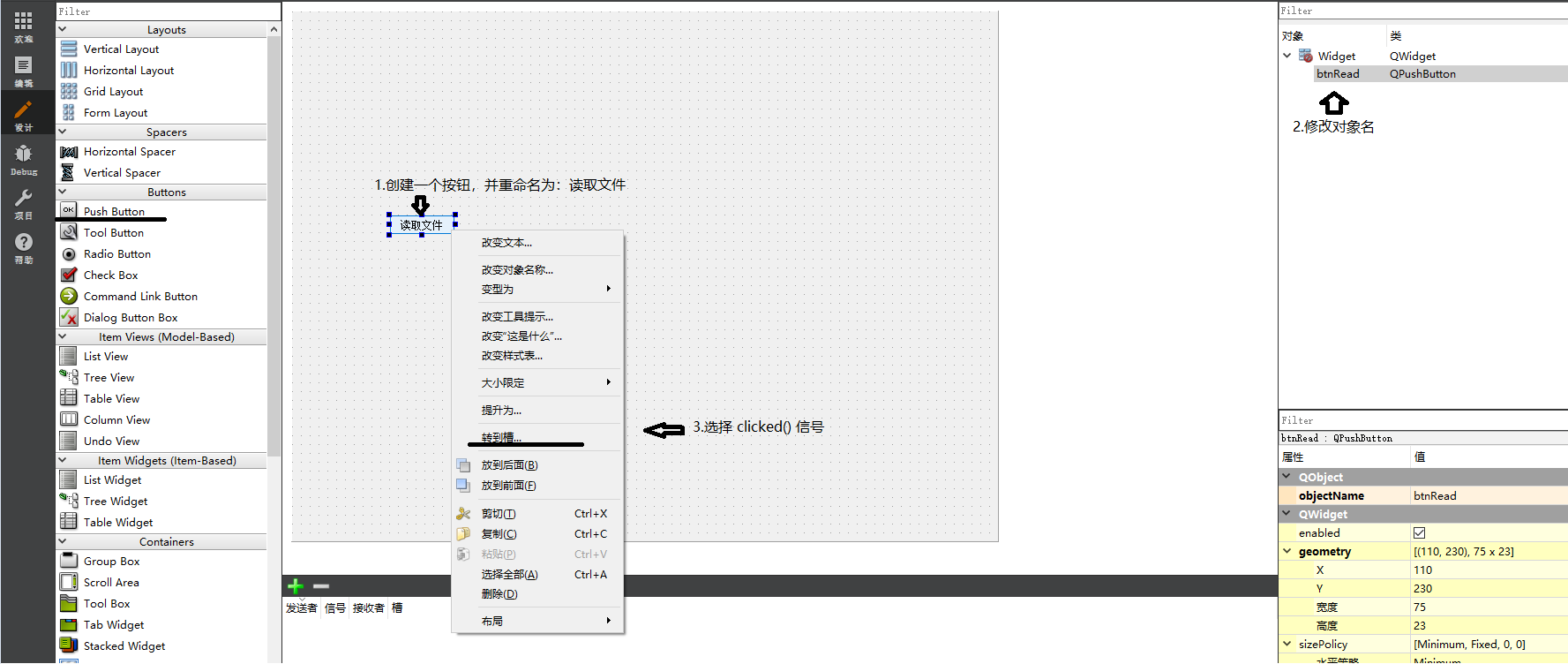
Task: Select the Stacked Widget item
Action: pos(124,645)
